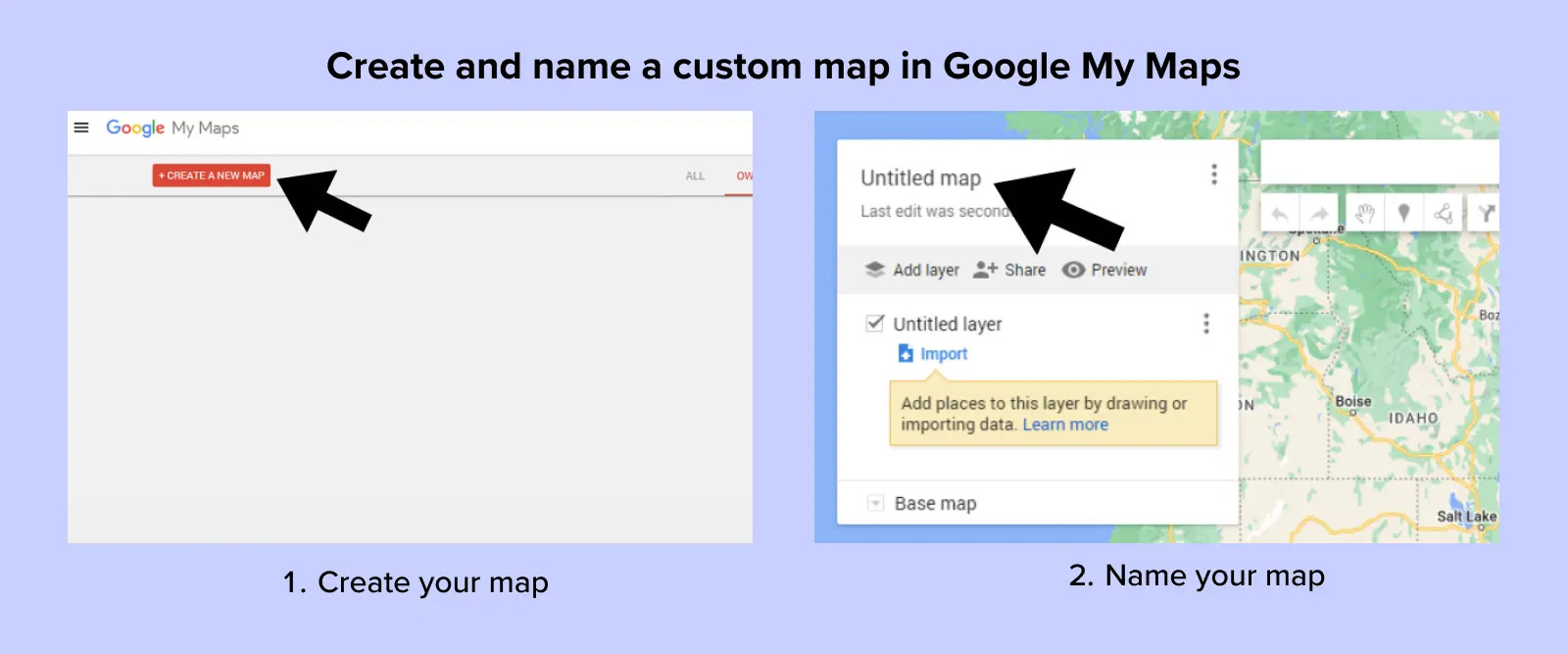Click the Redo arrow tool
The width and height of the screenshot is (1568, 654).
point(1320,213)
